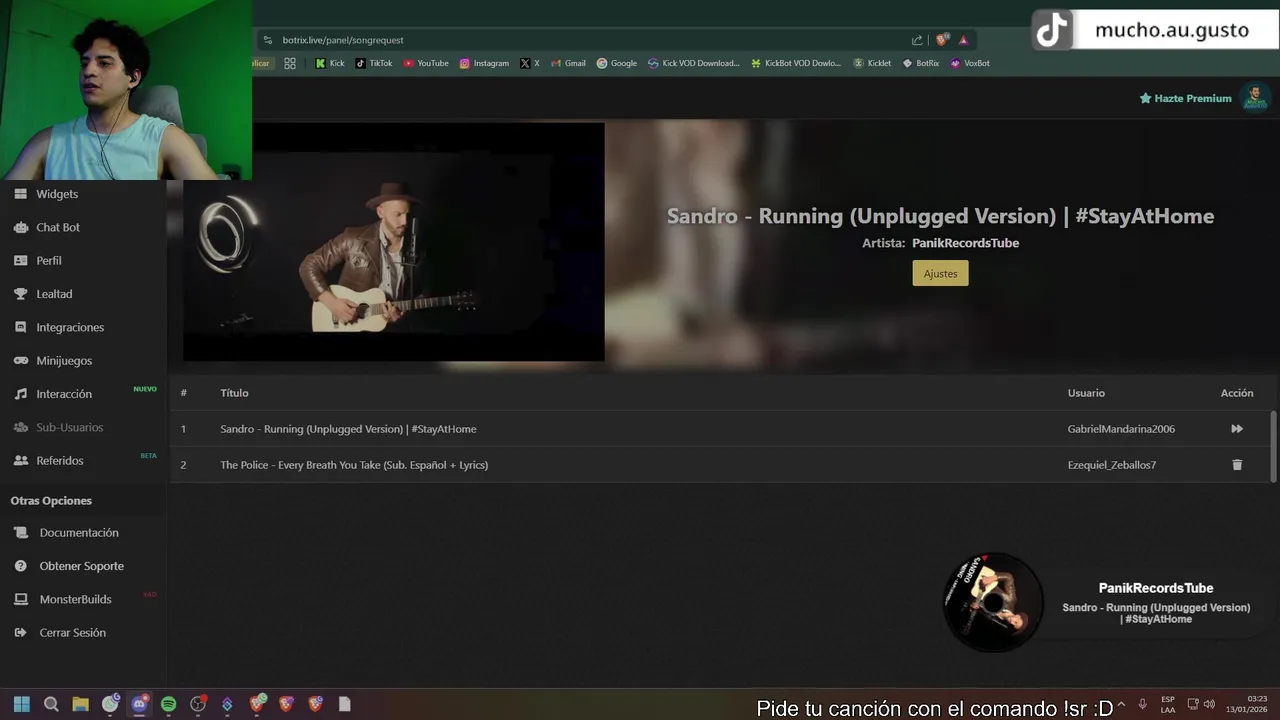Open OBS Studio from the taskbar
The width and height of the screenshot is (1280, 720).
(198, 704)
